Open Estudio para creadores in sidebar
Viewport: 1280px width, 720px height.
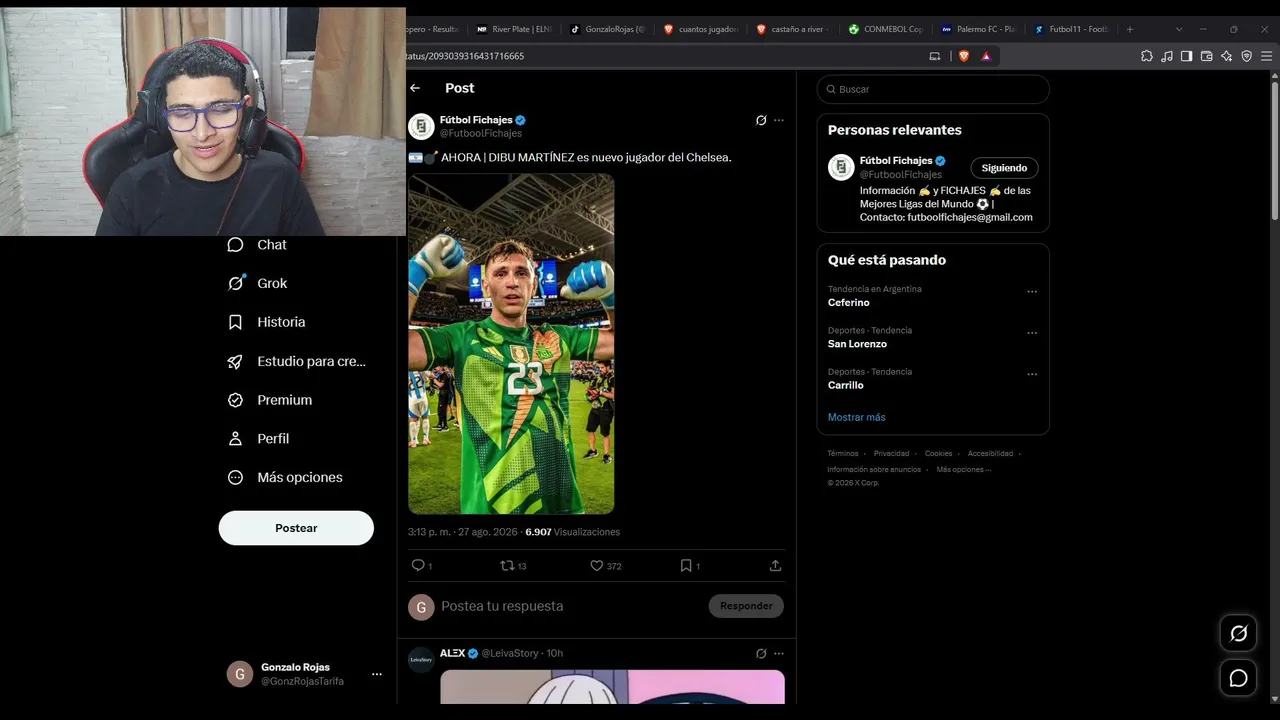[297, 361]
